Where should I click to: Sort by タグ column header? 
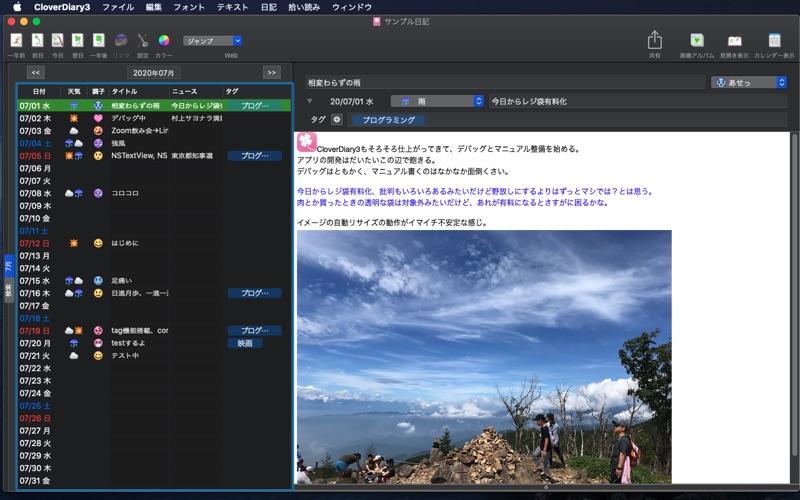(257, 91)
